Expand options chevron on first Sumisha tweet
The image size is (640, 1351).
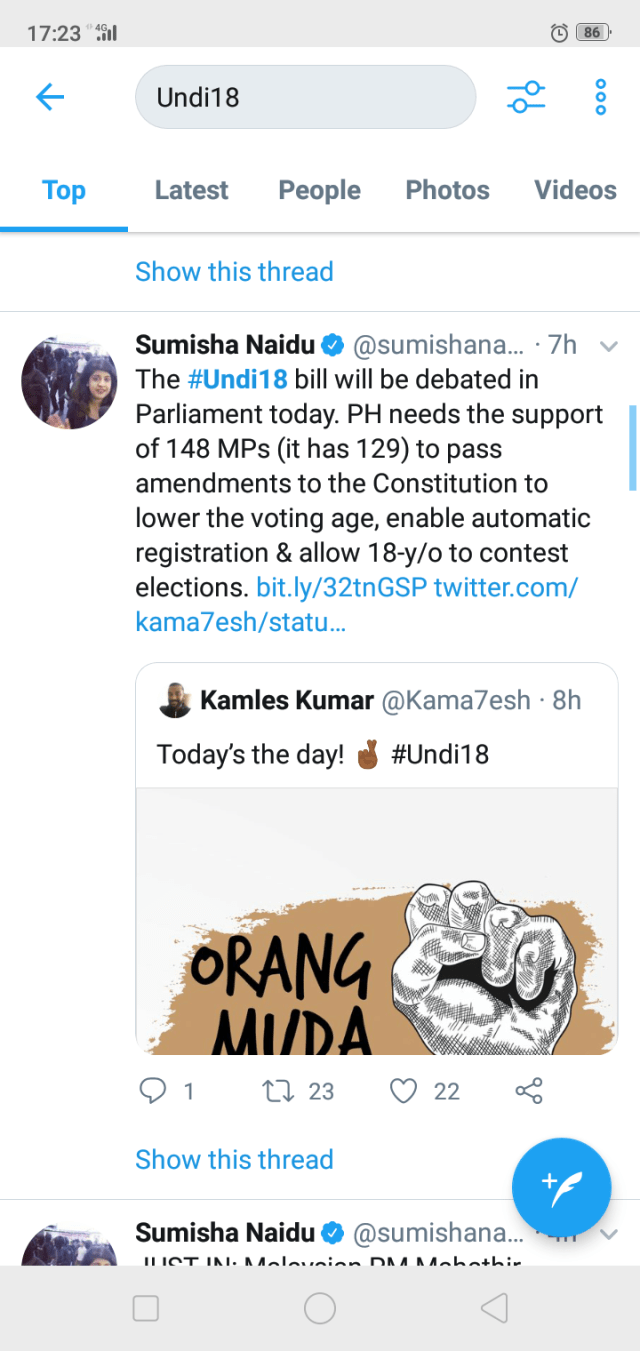(608, 346)
